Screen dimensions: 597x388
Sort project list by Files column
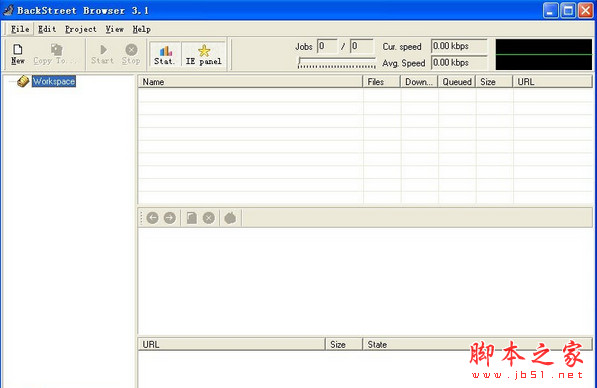pos(382,82)
